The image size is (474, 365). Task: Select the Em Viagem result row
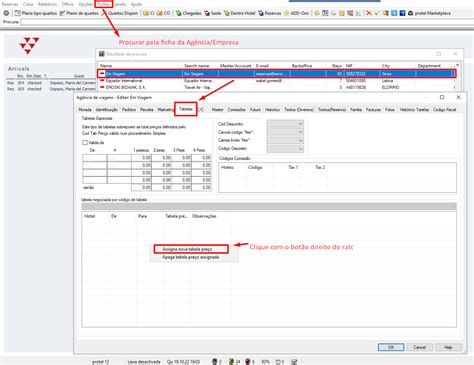coord(276,74)
